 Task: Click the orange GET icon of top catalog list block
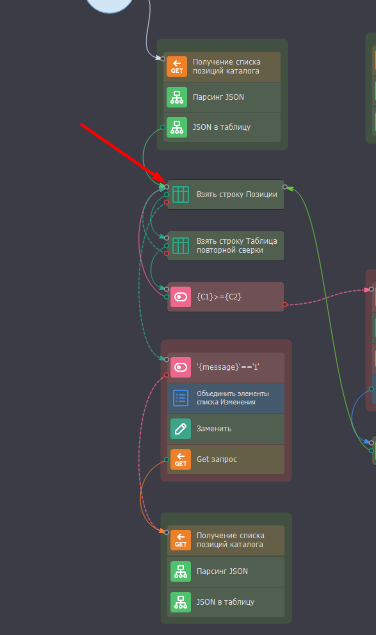coord(177,66)
